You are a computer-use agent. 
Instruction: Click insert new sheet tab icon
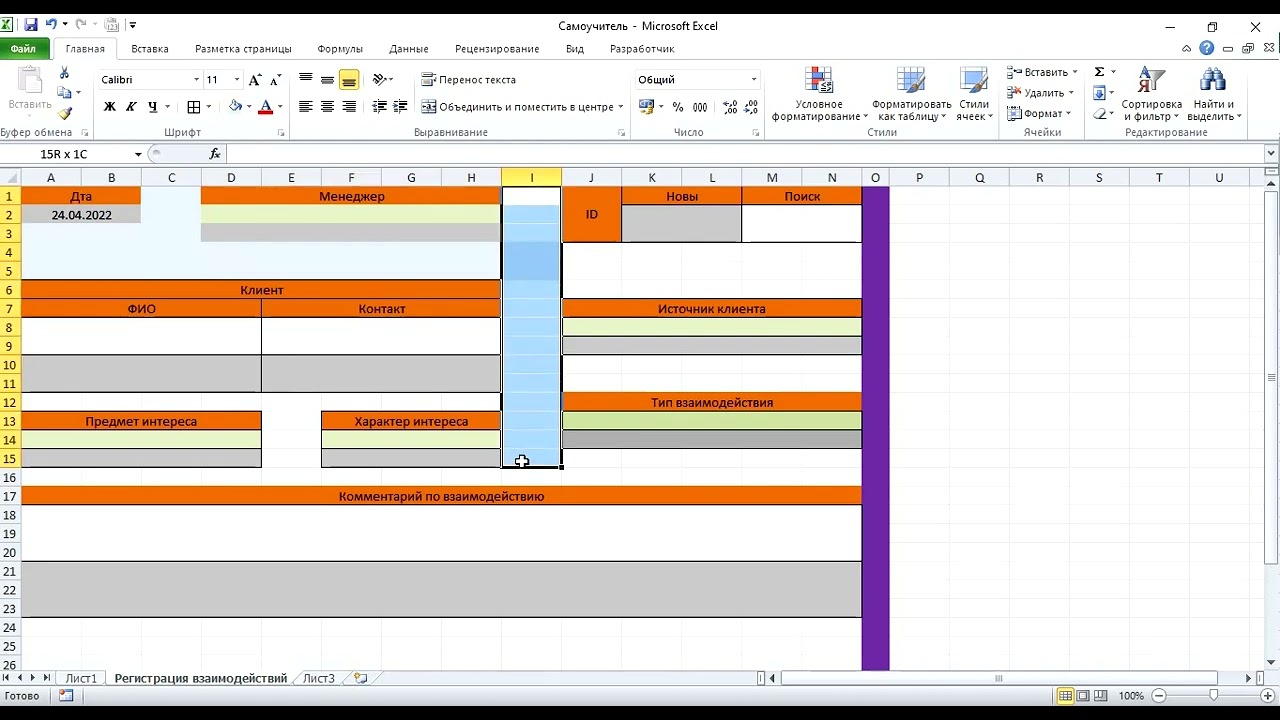click(x=361, y=678)
